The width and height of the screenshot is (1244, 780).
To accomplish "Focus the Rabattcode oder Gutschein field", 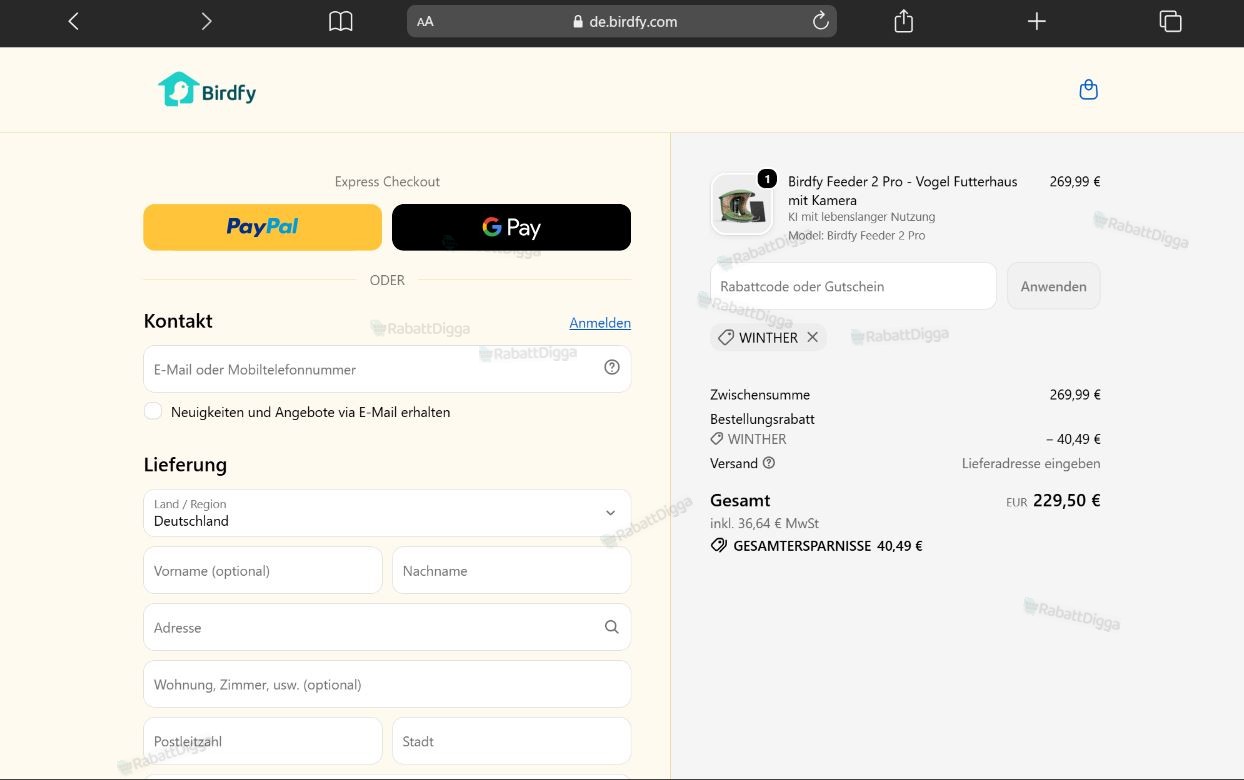I will 853,286.
